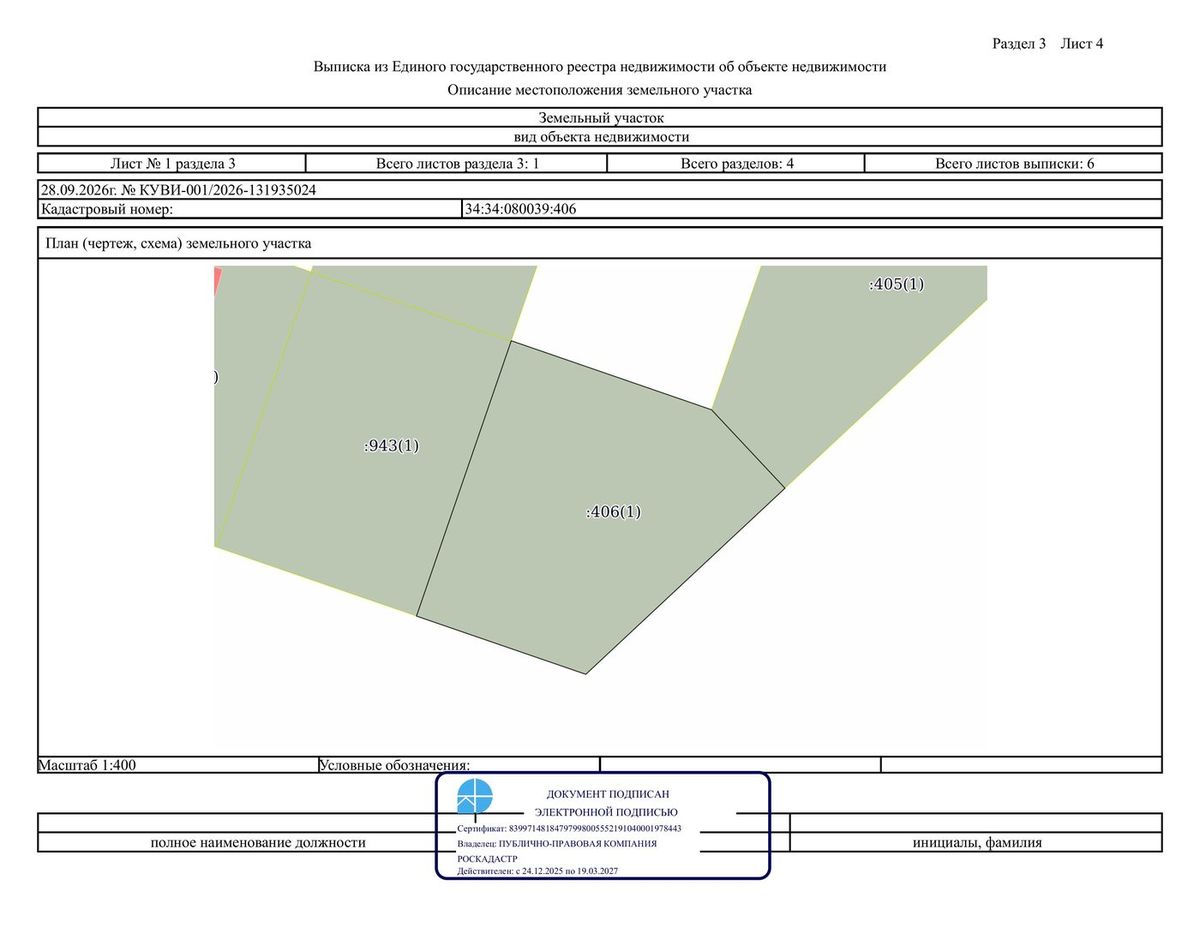This screenshot has height=927, width=1200.
Task: Select the "Всего листов выписки: 6" cell
Action: 1014,163
